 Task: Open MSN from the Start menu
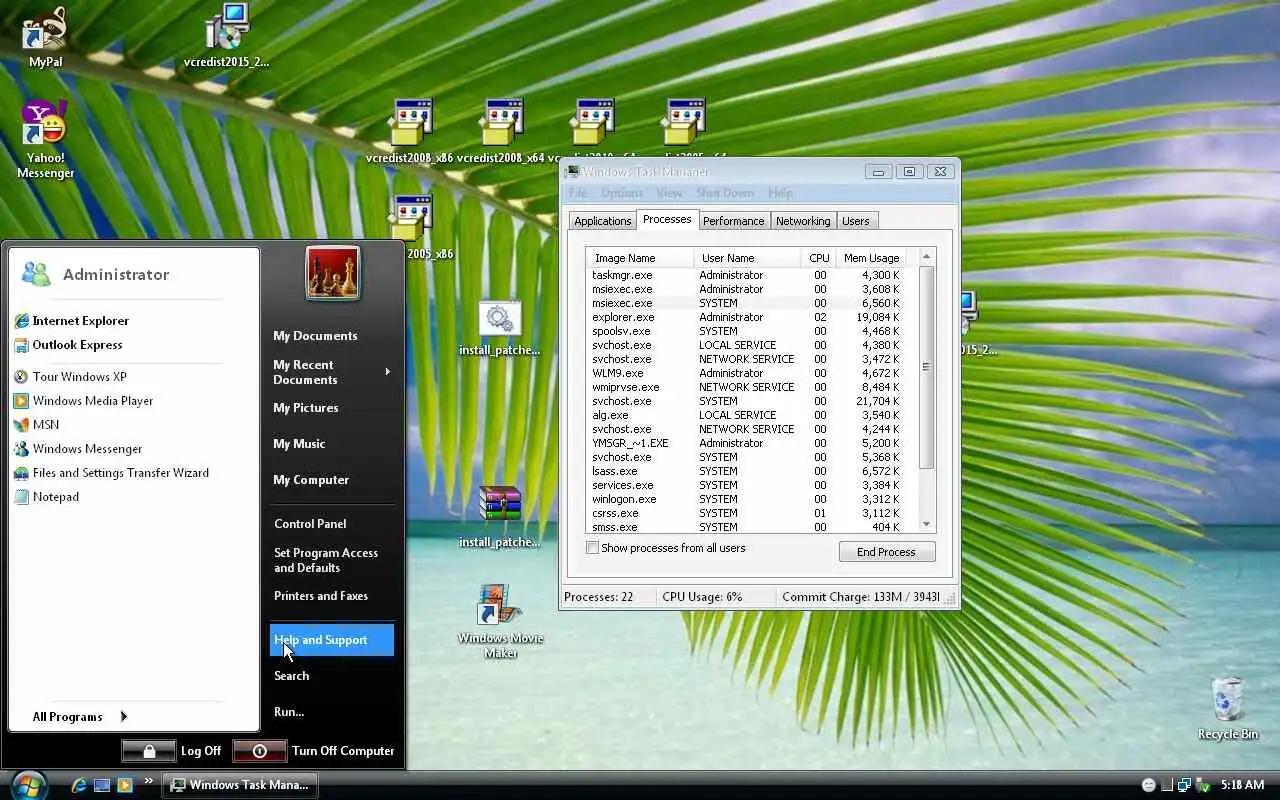click(x=36, y=425)
